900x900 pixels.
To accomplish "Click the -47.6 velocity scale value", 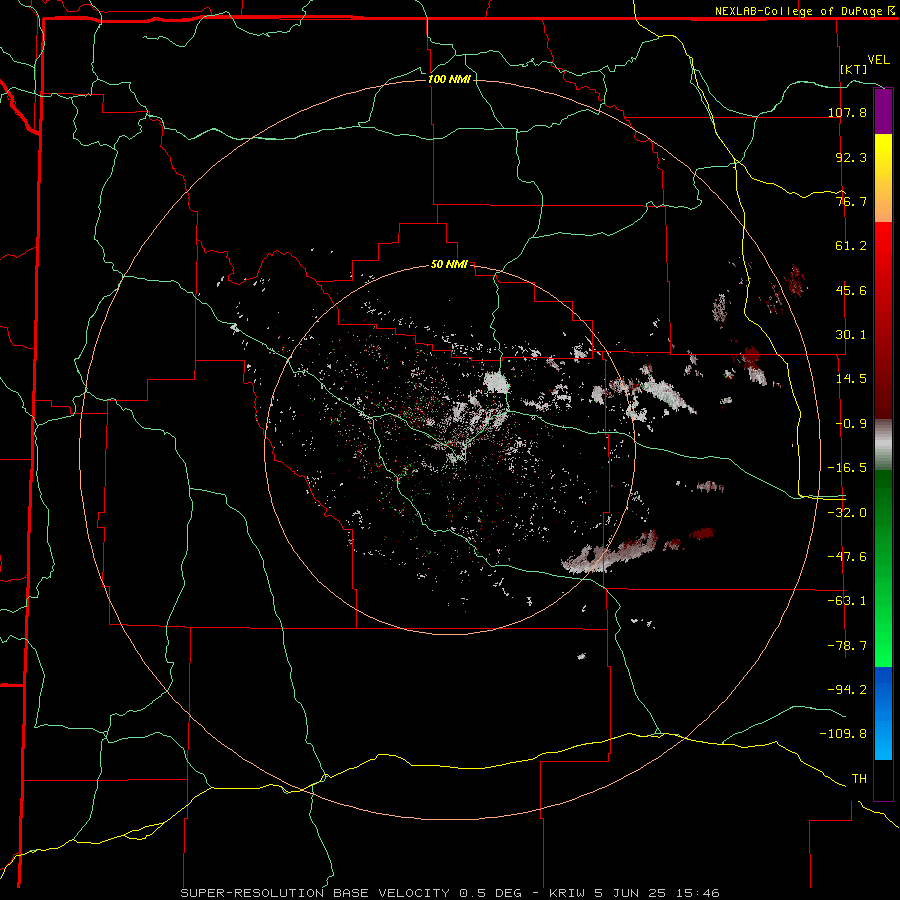I will point(847,557).
